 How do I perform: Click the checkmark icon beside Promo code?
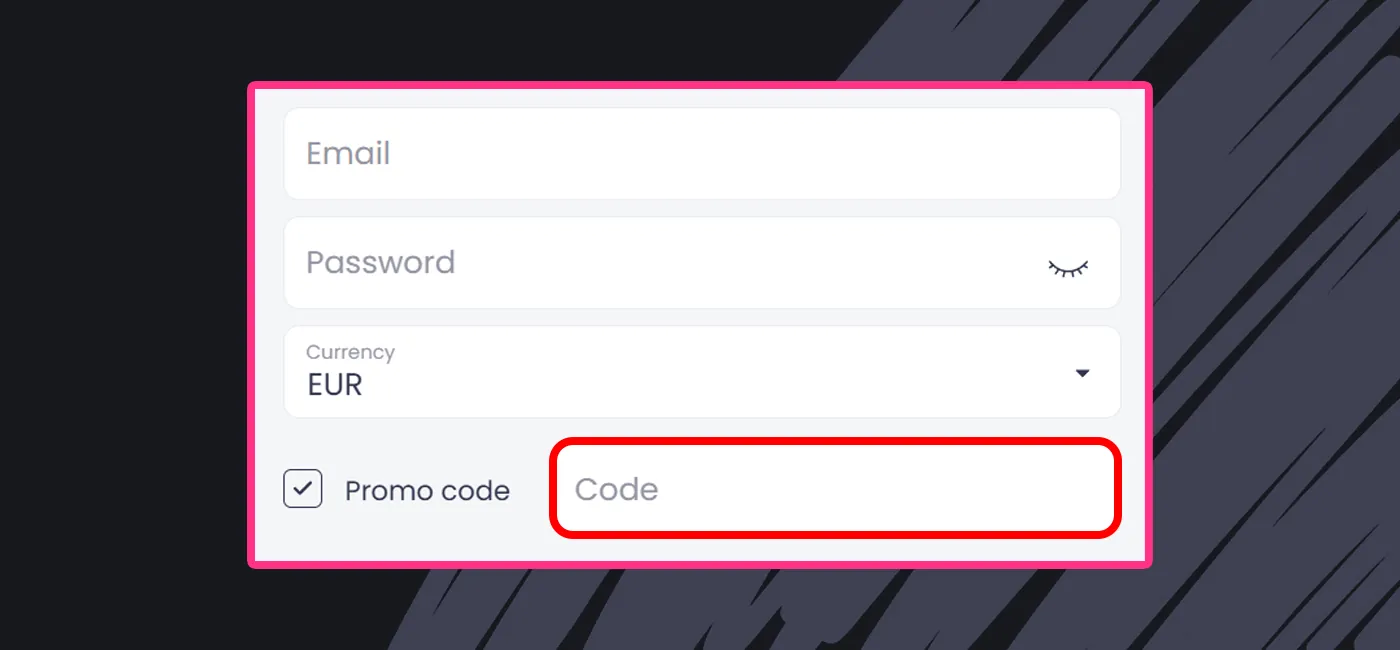pos(303,489)
